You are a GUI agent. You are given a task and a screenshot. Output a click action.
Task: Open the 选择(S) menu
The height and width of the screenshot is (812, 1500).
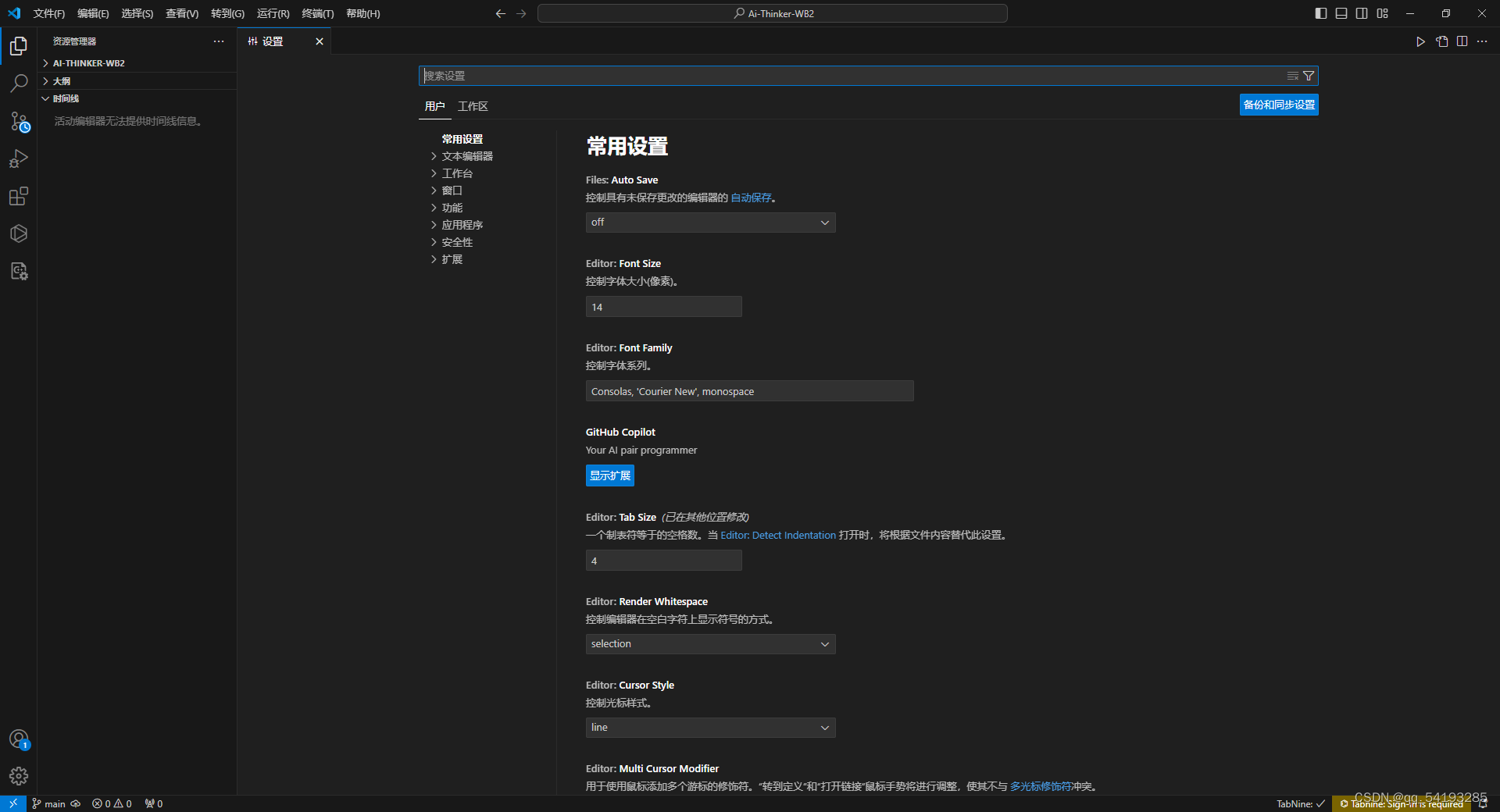coord(137,13)
